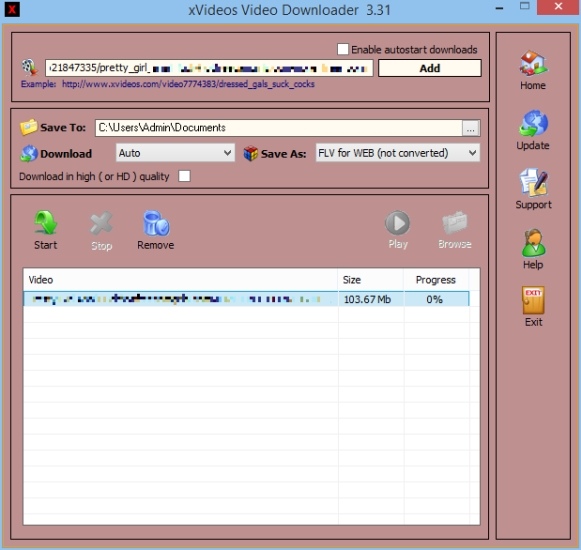Image resolution: width=581 pixels, height=550 pixels.
Task: Click the Browse folder icon in toolbar
Action: click(455, 223)
